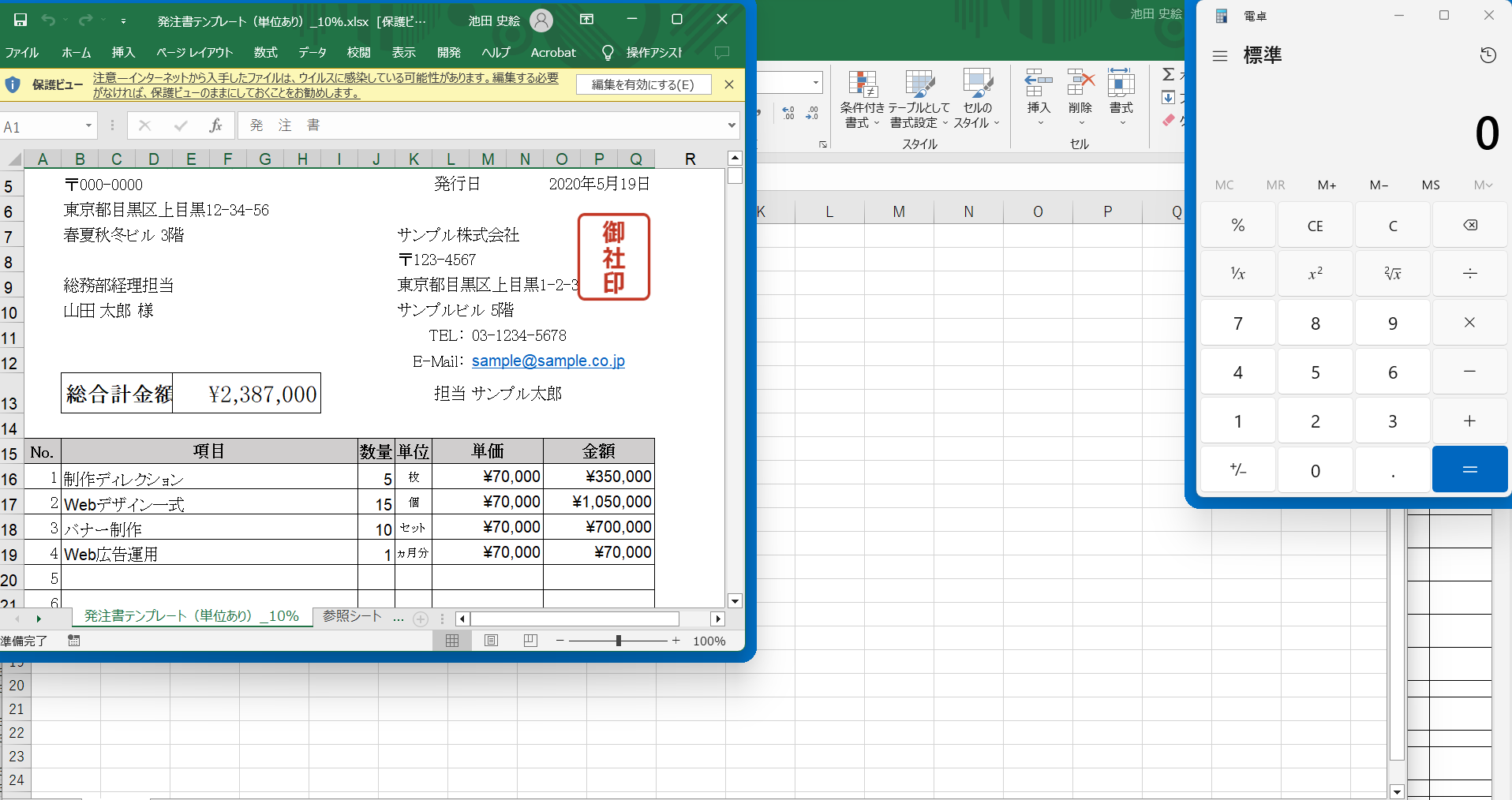Click the Undo arrow in quick access toolbar
Viewport: 1512px width, 800px height.
48,20
